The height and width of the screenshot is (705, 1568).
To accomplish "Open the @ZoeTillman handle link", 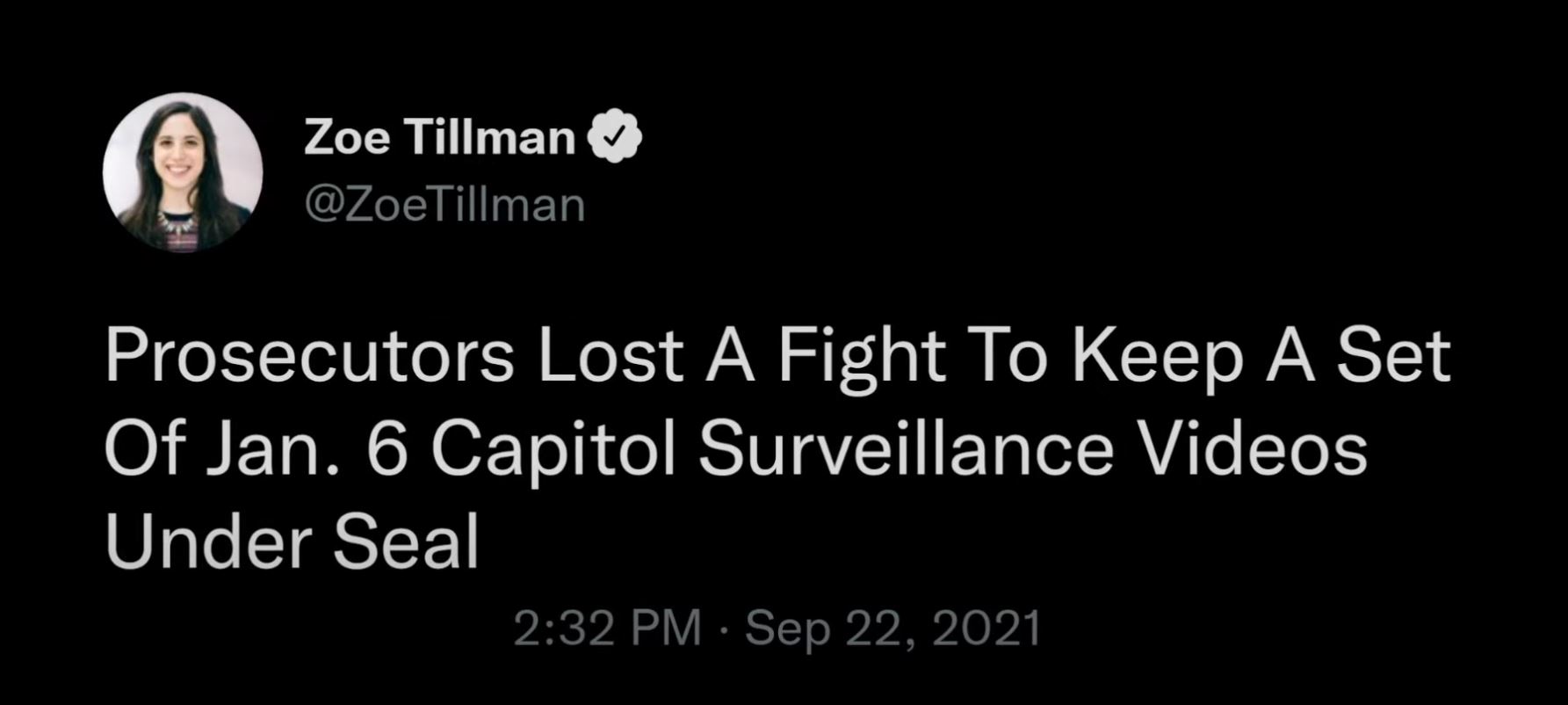I will (444, 205).
